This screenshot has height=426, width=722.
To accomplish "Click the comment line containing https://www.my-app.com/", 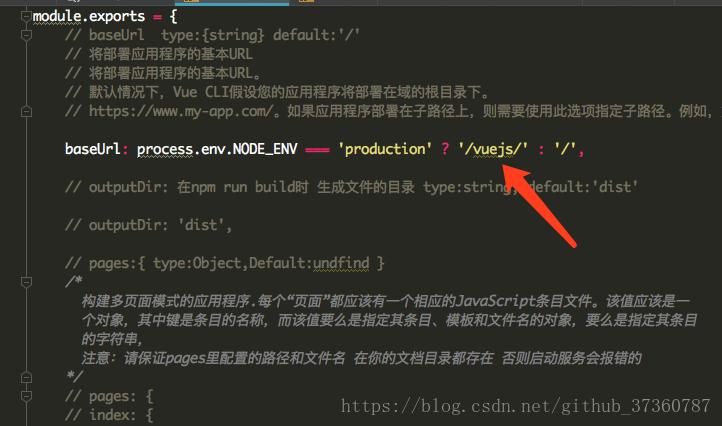I will [390, 111].
